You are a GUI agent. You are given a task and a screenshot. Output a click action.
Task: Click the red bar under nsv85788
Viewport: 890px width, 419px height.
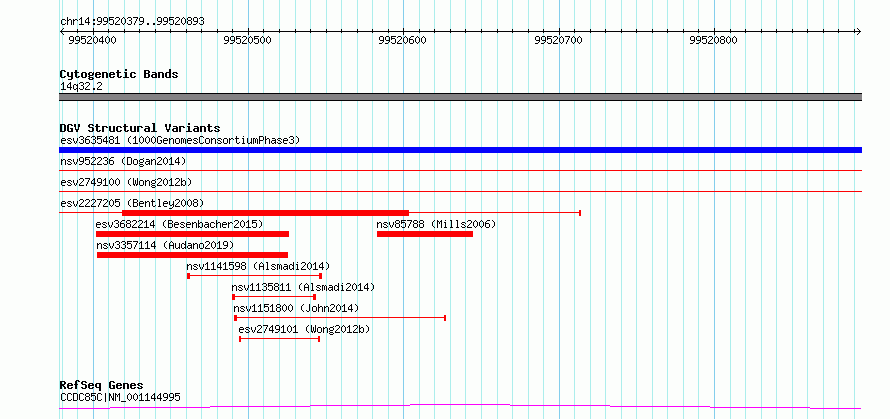coord(425,234)
